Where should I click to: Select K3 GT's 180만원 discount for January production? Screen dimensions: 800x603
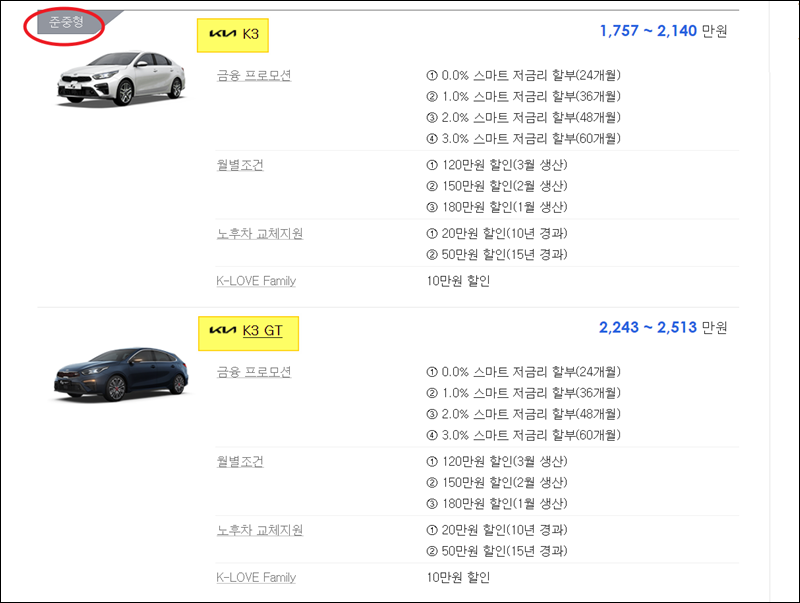(x=497, y=504)
